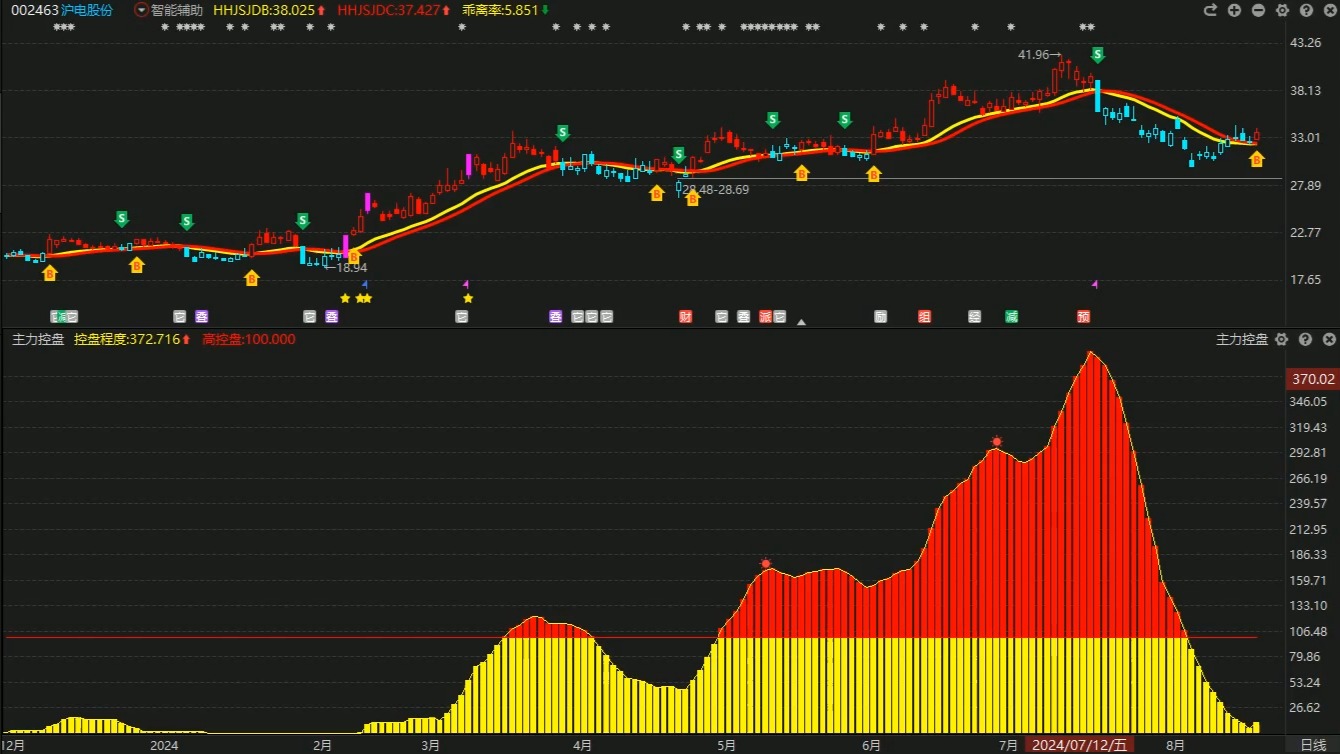Click the 主力控盘 title at panel left

coord(38,339)
